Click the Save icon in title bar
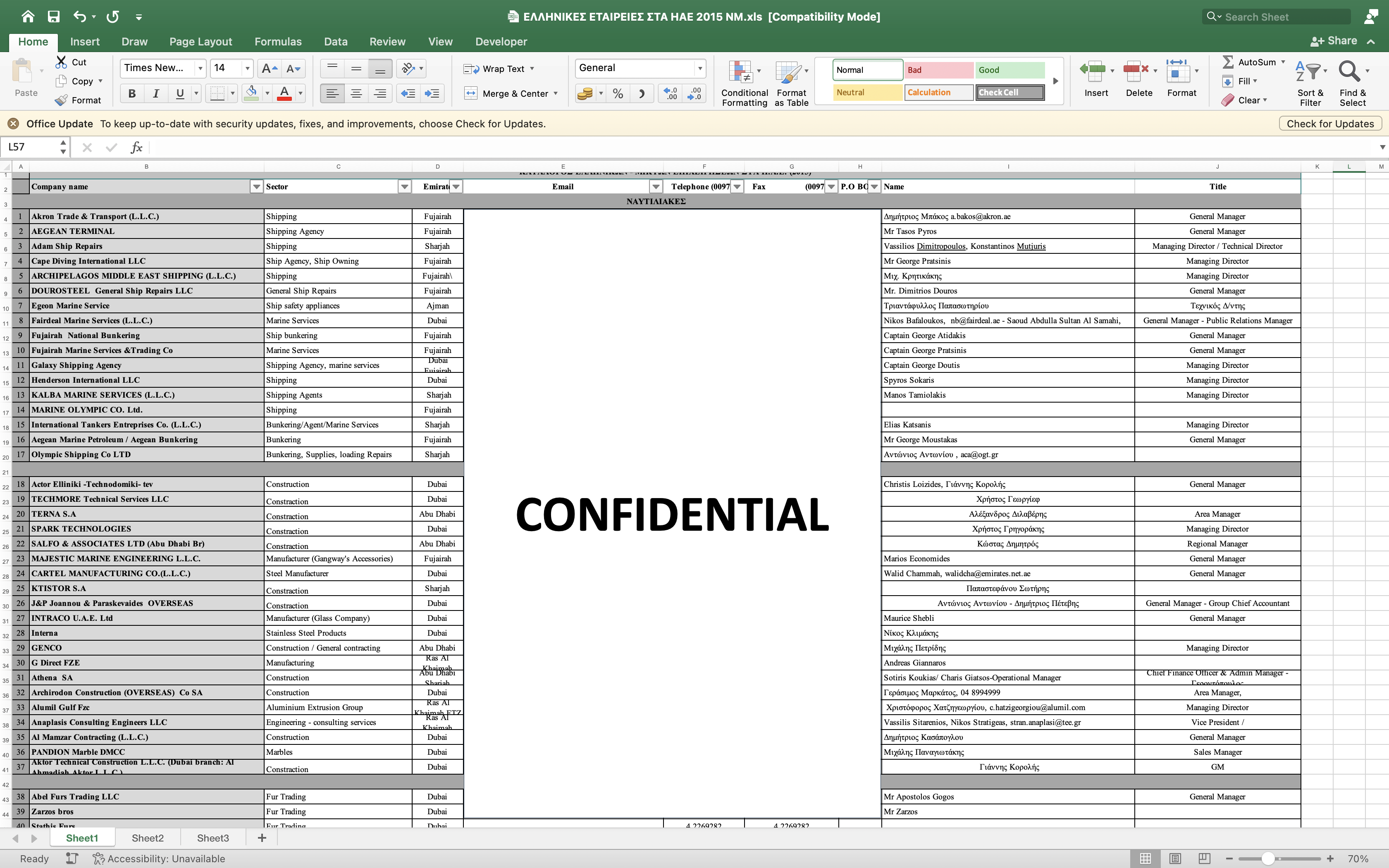This screenshot has width=1389, height=868. click(x=53, y=17)
